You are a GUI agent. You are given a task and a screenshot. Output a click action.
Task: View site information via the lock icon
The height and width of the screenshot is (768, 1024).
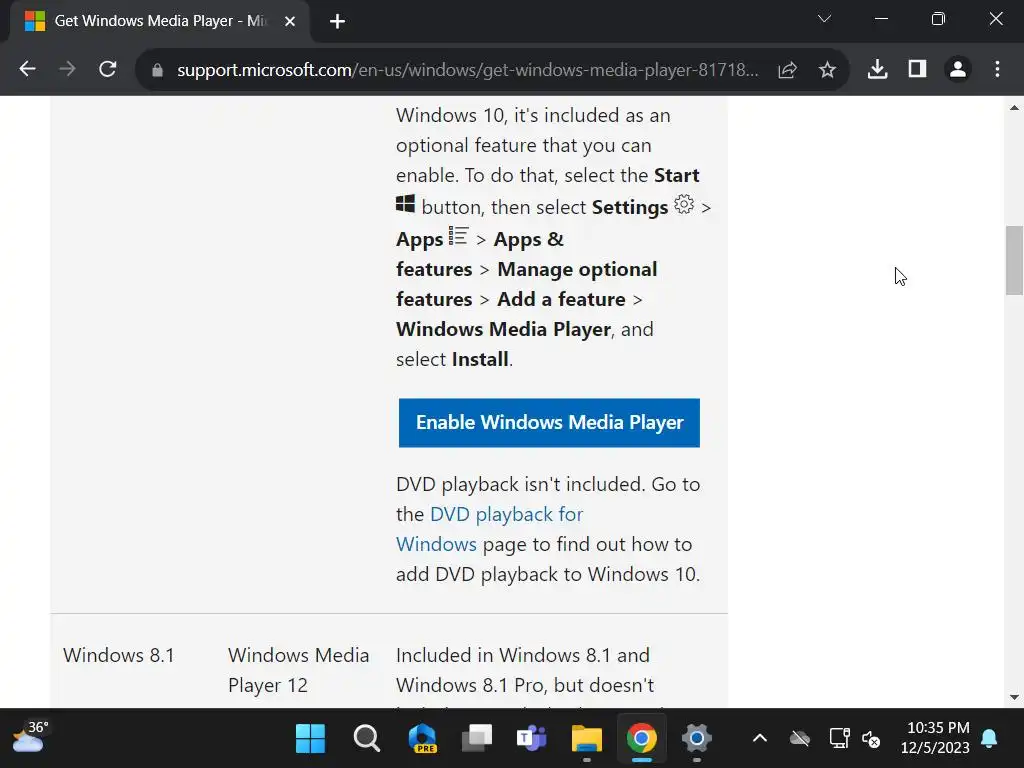coord(157,70)
